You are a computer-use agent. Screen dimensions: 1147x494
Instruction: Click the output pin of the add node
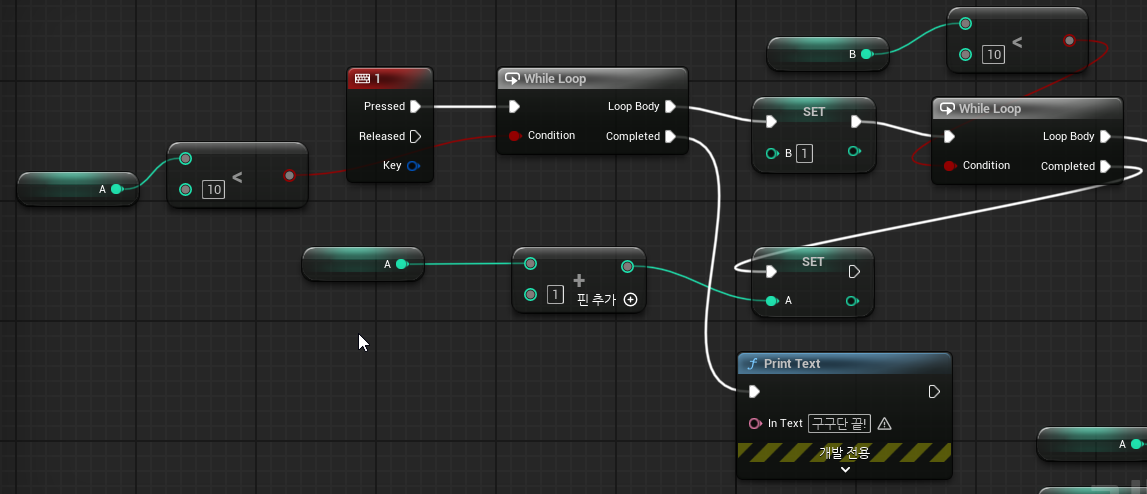click(x=627, y=266)
